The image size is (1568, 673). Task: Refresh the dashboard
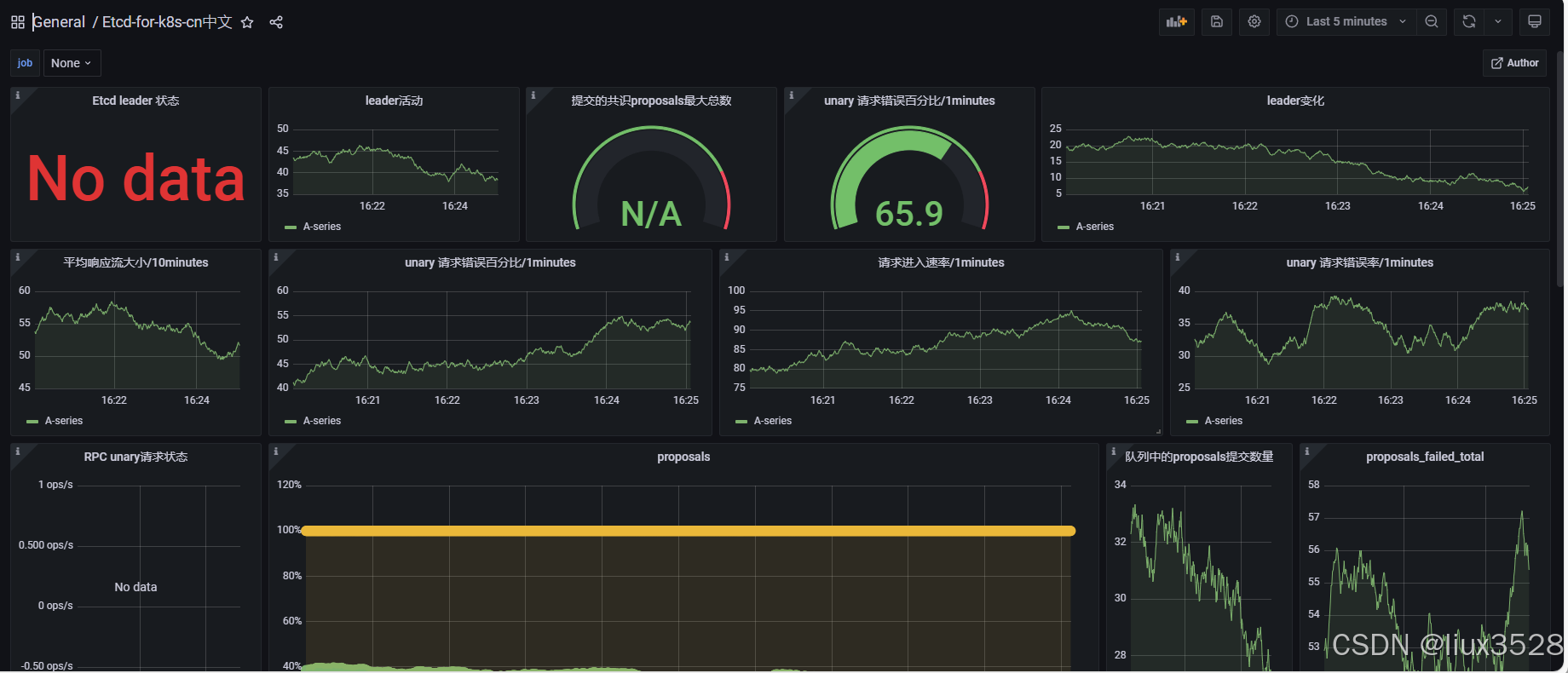1469,21
